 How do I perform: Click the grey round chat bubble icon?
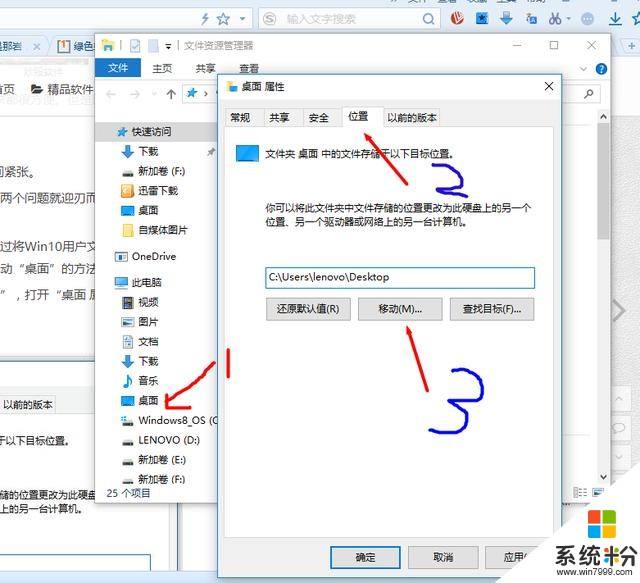click(x=587, y=19)
